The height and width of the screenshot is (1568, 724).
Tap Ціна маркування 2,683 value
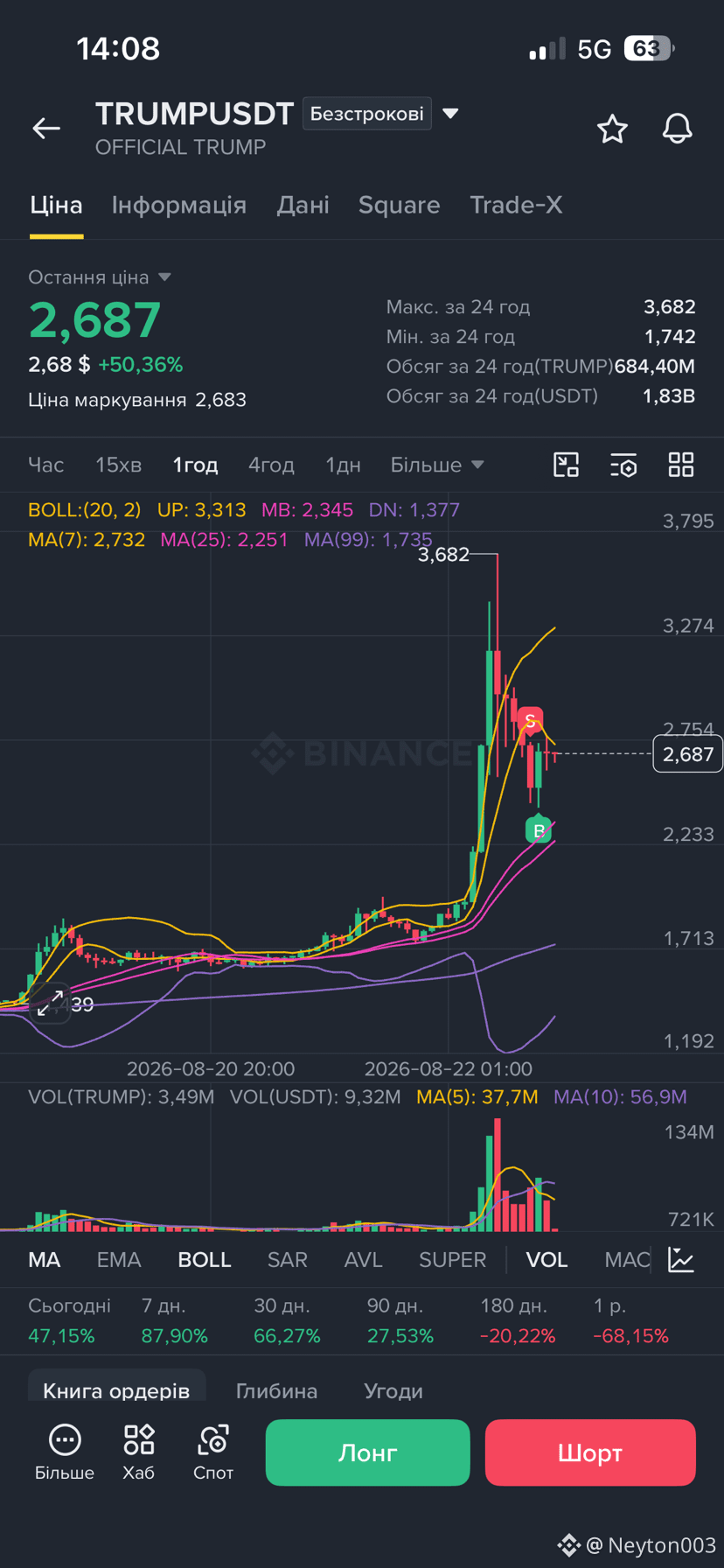(220, 400)
